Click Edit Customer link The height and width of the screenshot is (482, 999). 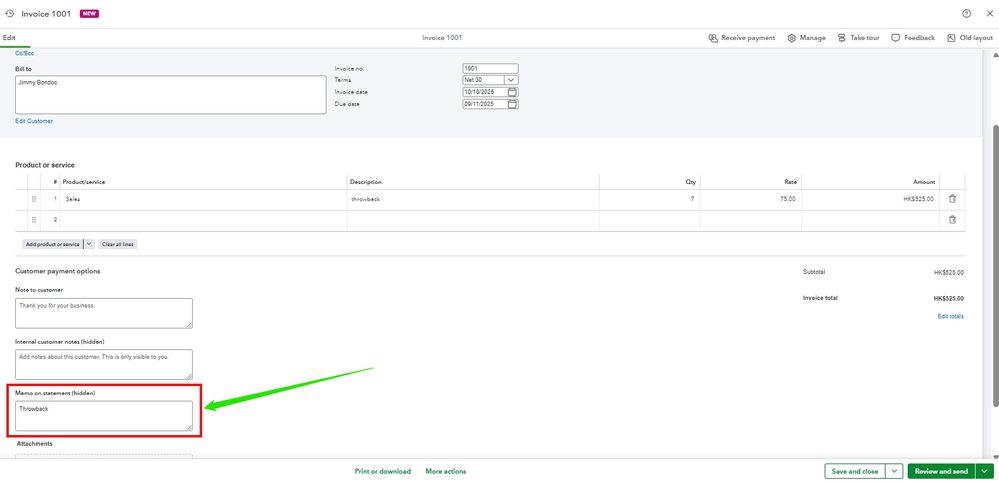[34, 121]
